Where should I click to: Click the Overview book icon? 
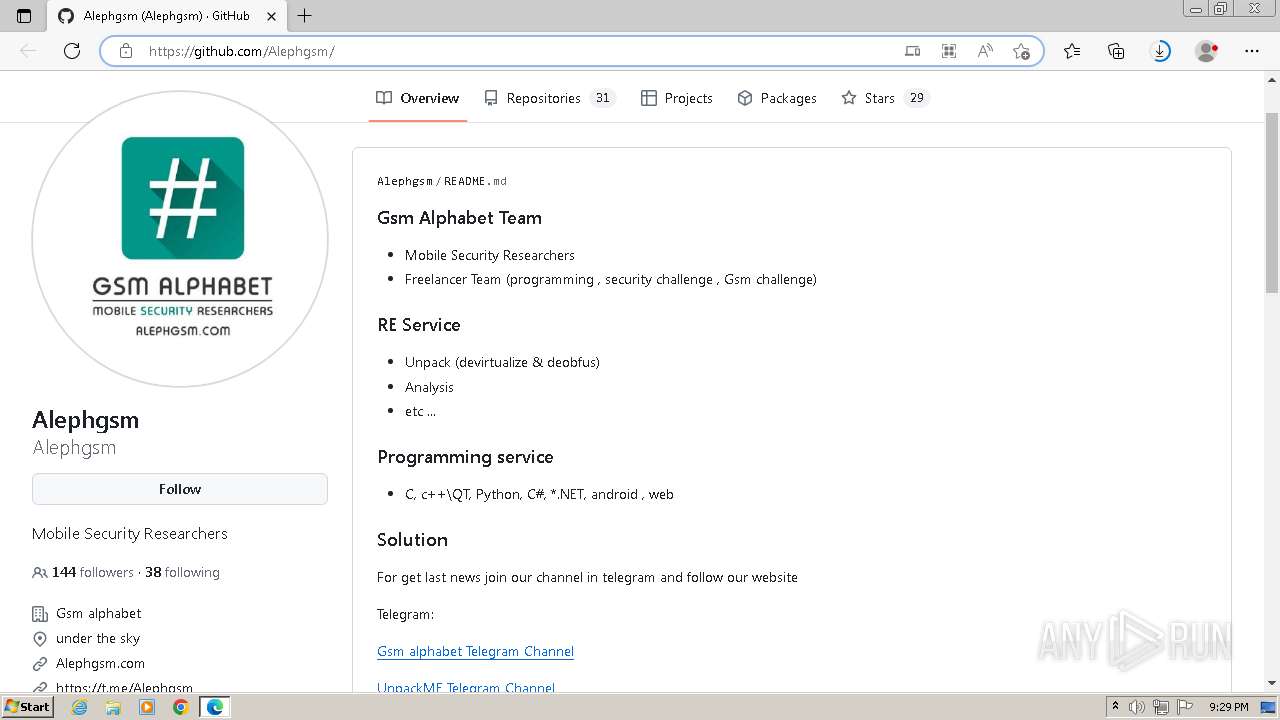[384, 98]
